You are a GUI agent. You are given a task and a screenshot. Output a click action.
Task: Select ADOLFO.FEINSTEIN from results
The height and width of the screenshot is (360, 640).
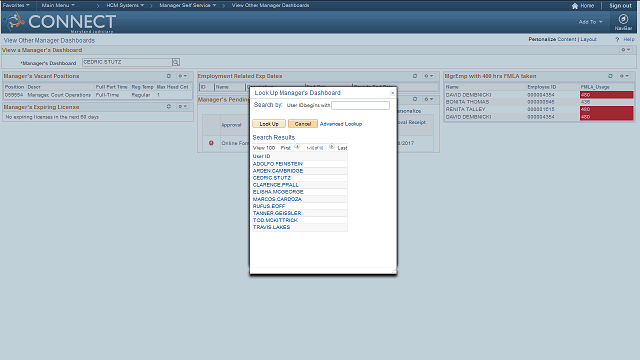[278, 164]
